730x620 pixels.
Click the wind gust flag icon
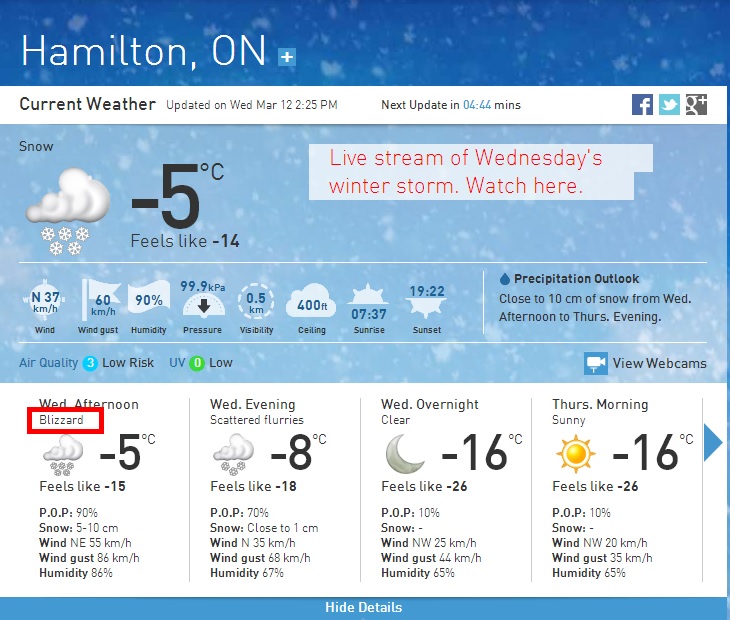coord(100,299)
